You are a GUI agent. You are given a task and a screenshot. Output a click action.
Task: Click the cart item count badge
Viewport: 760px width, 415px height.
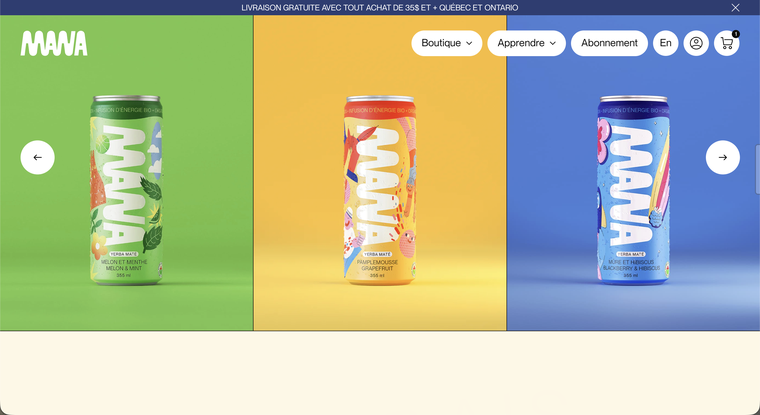coord(736,34)
